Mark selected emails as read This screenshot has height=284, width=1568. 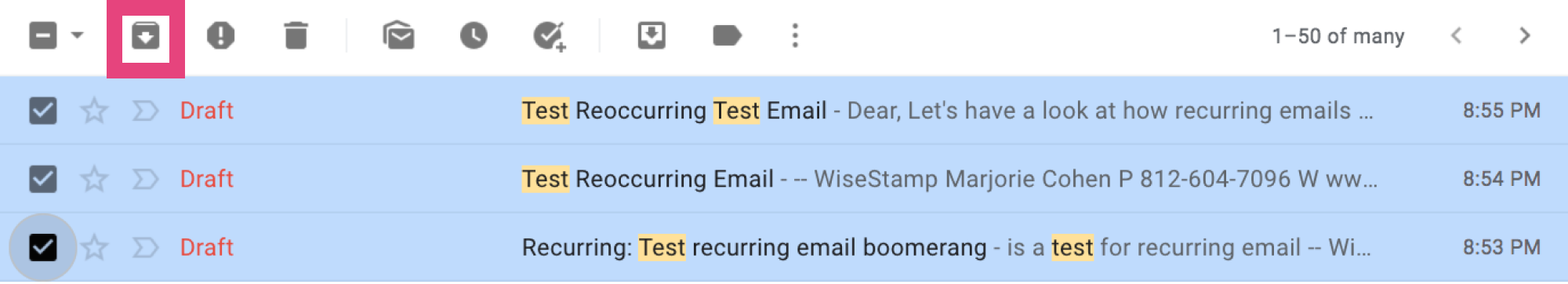[x=398, y=36]
